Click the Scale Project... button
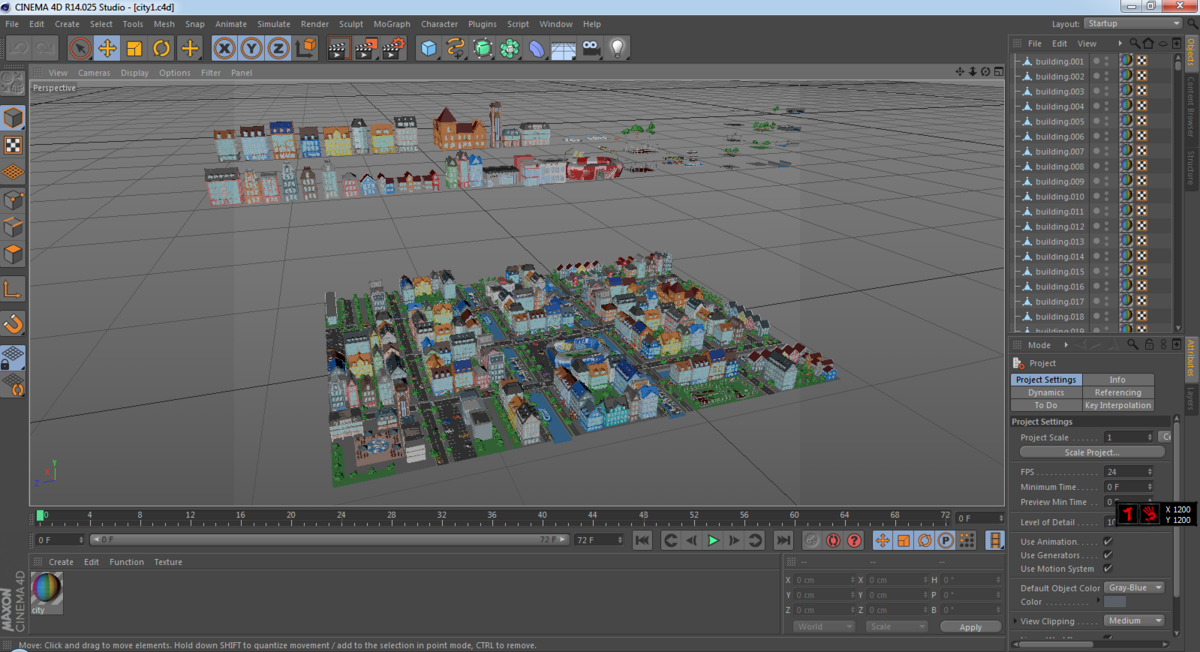This screenshot has height=652, width=1200. [1091, 452]
